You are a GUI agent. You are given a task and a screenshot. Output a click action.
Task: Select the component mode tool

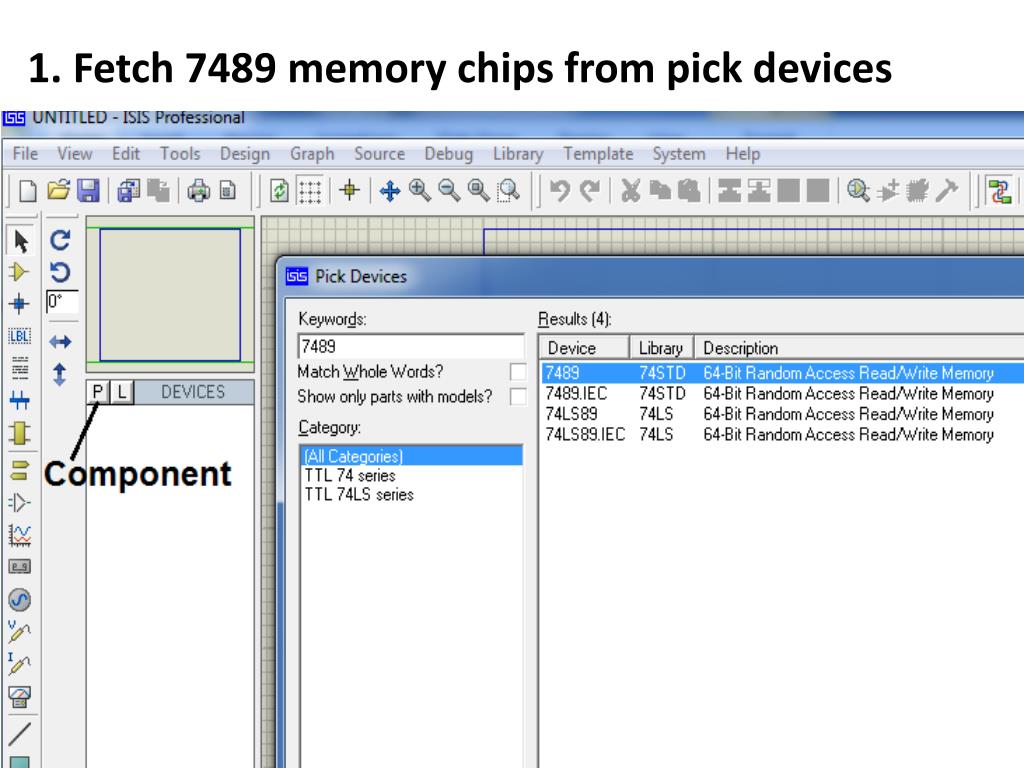(19, 272)
